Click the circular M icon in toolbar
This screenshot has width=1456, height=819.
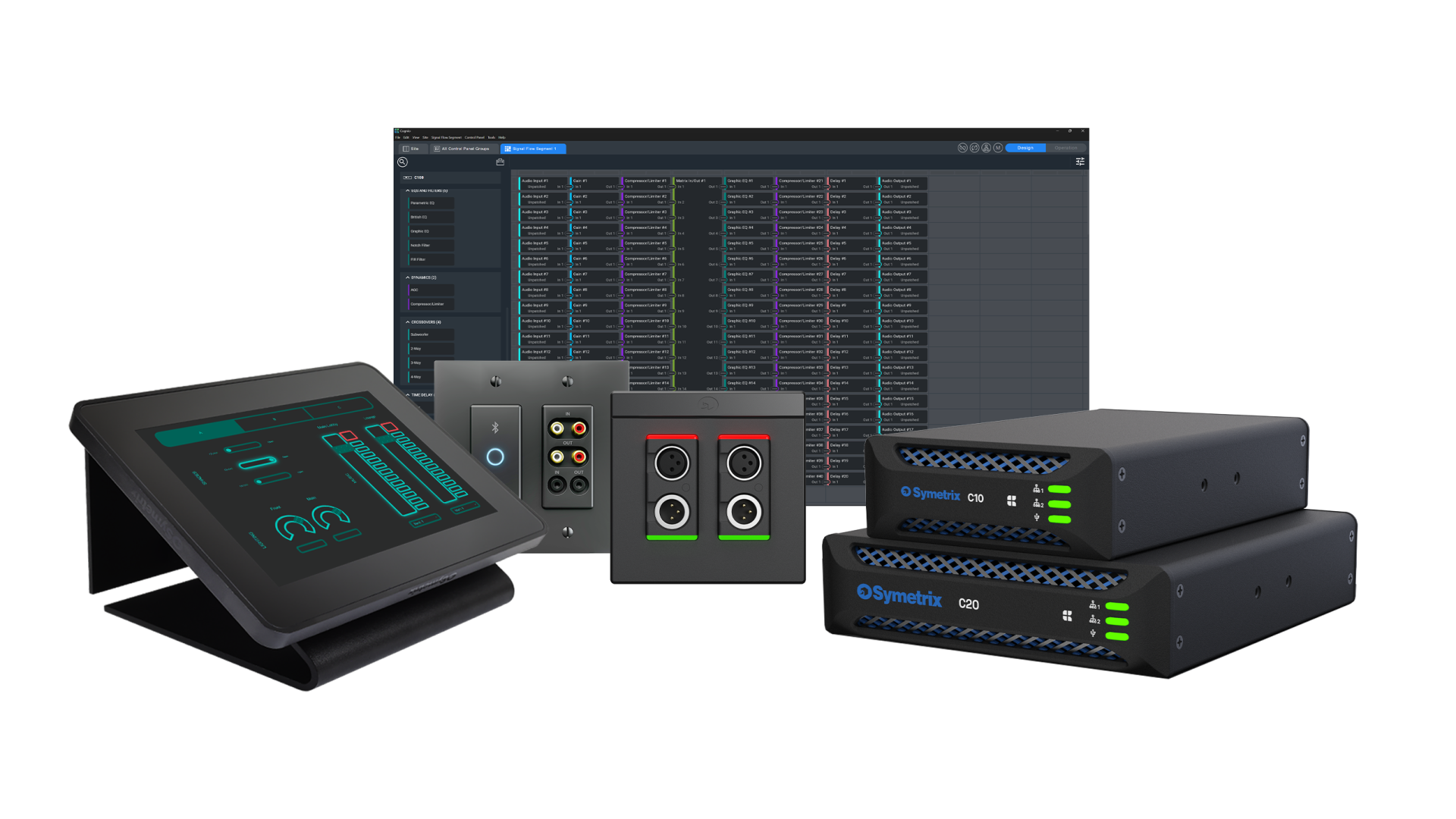click(x=998, y=148)
